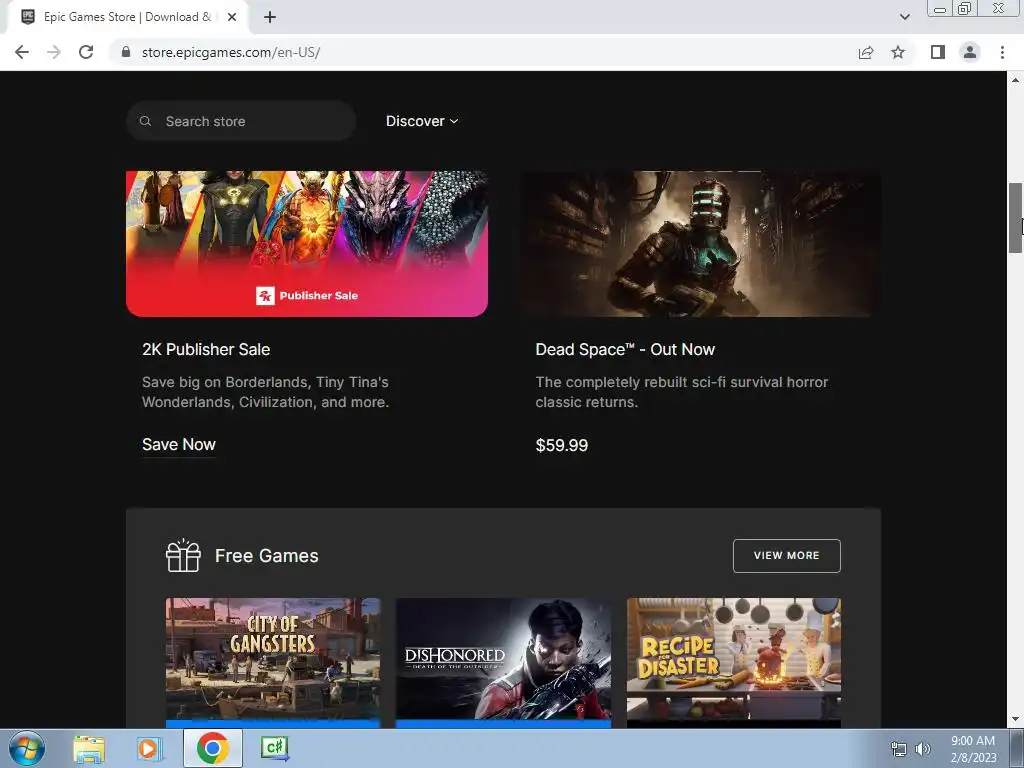Click the Free Games heading
The width and height of the screenshot is (1024, 768).
coord(266,556)
